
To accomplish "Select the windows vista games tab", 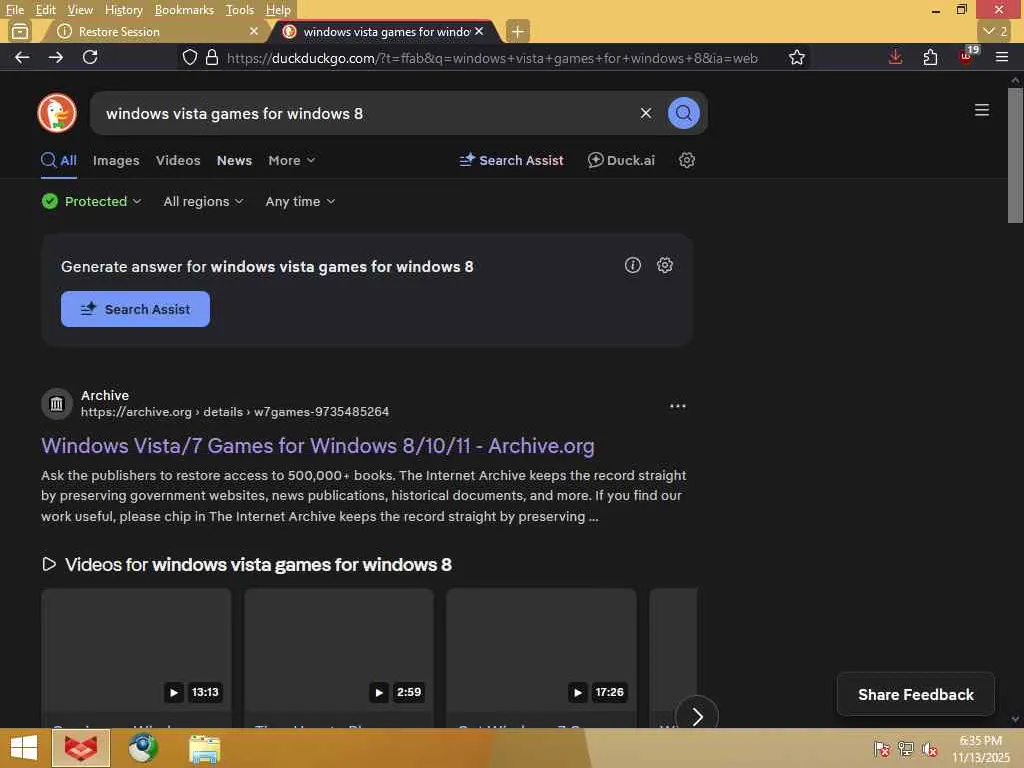I will (385, 31).
